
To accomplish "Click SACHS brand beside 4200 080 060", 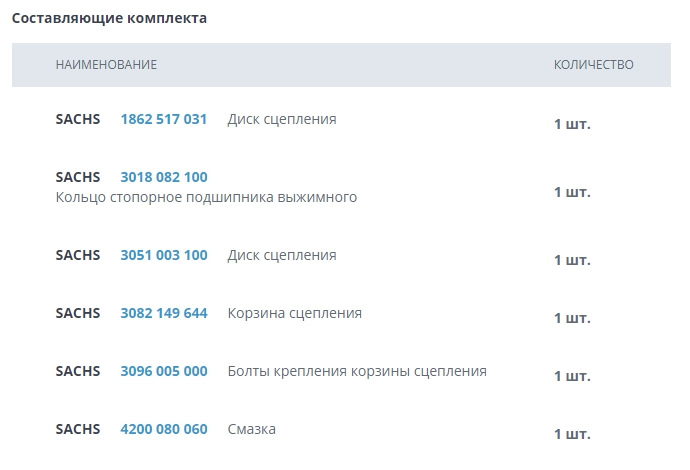I will point(78,429).
